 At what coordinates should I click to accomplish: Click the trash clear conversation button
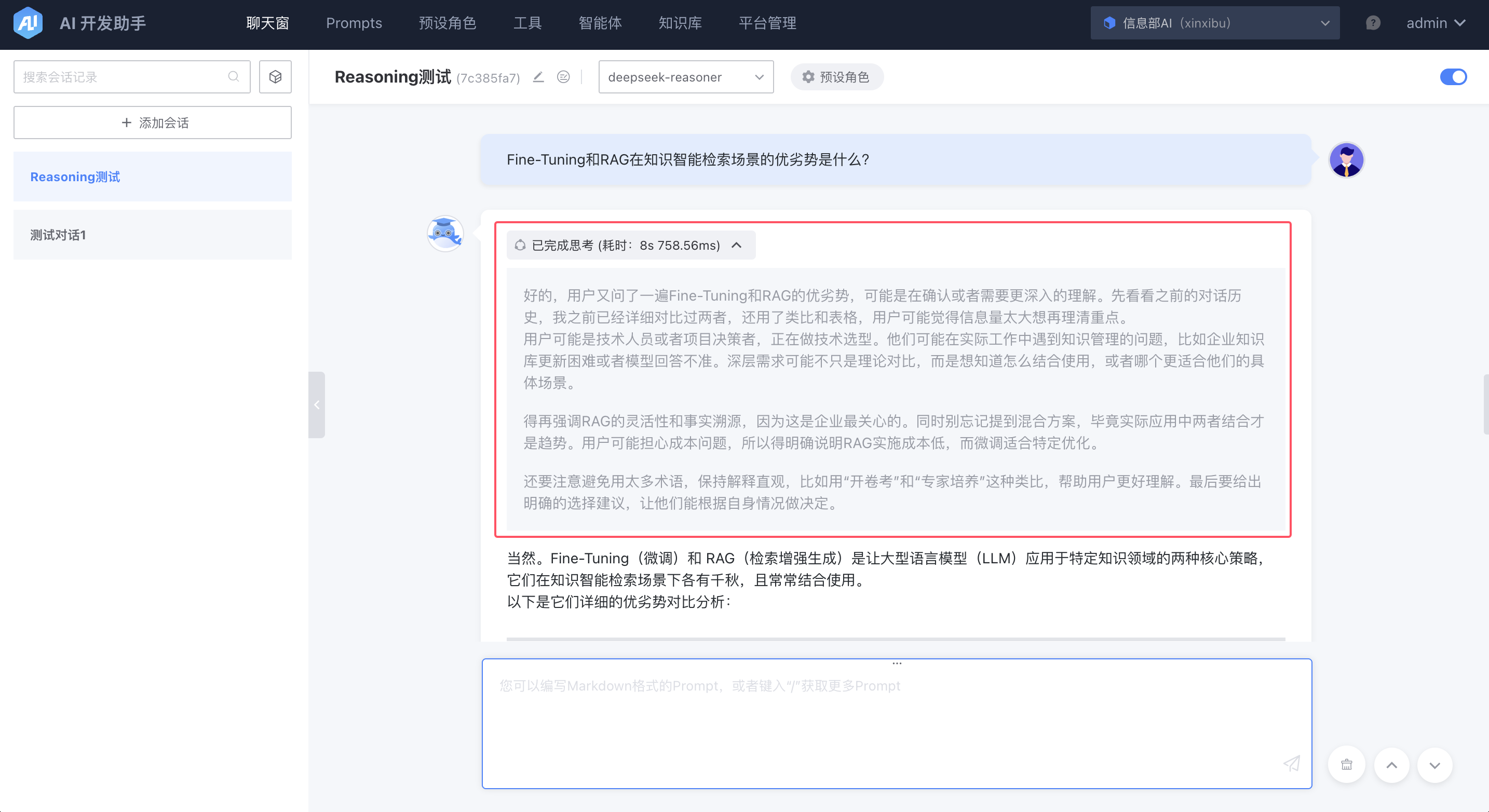pyautogui.click(x=1346, y=765)
